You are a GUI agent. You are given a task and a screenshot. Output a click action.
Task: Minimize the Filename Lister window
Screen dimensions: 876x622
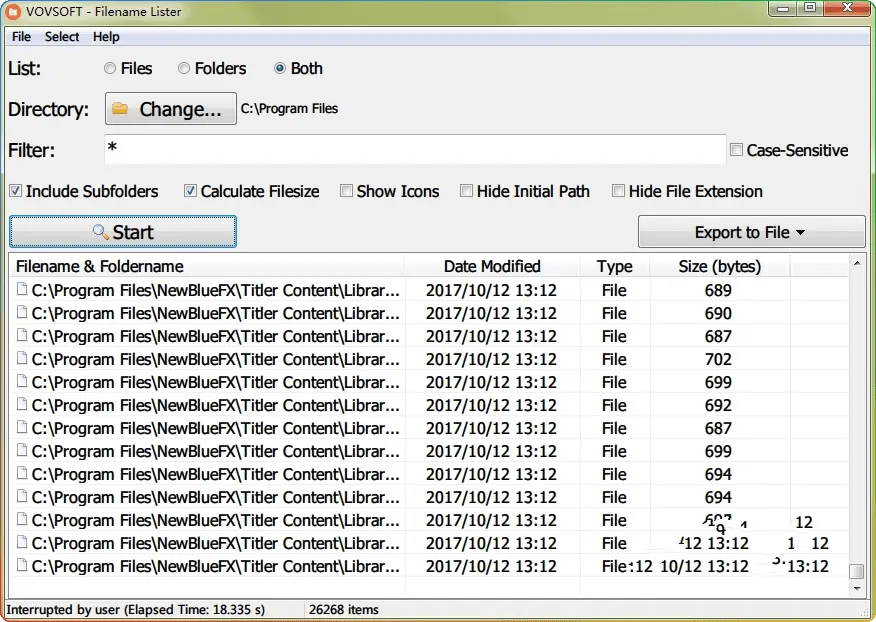[x=783, y=9]
